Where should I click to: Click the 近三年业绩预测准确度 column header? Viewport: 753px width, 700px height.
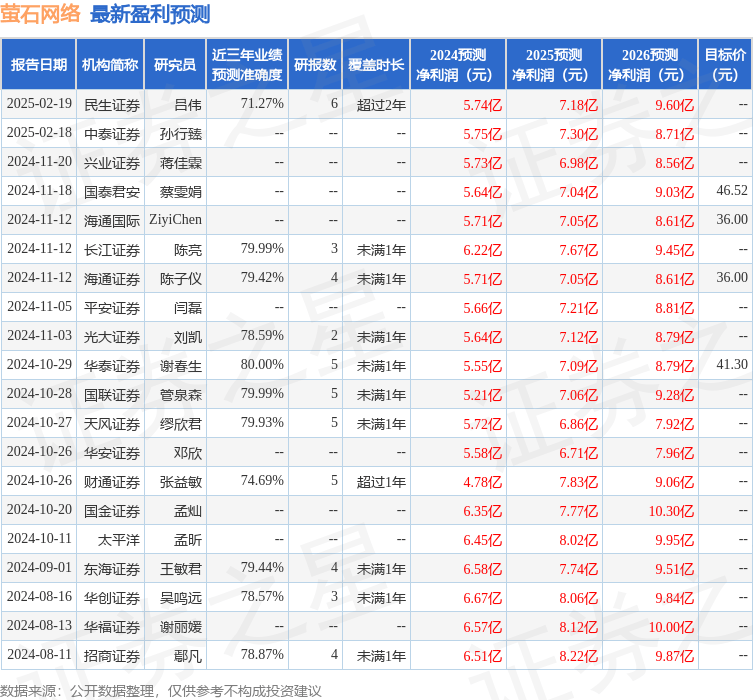tap(247, 64)
